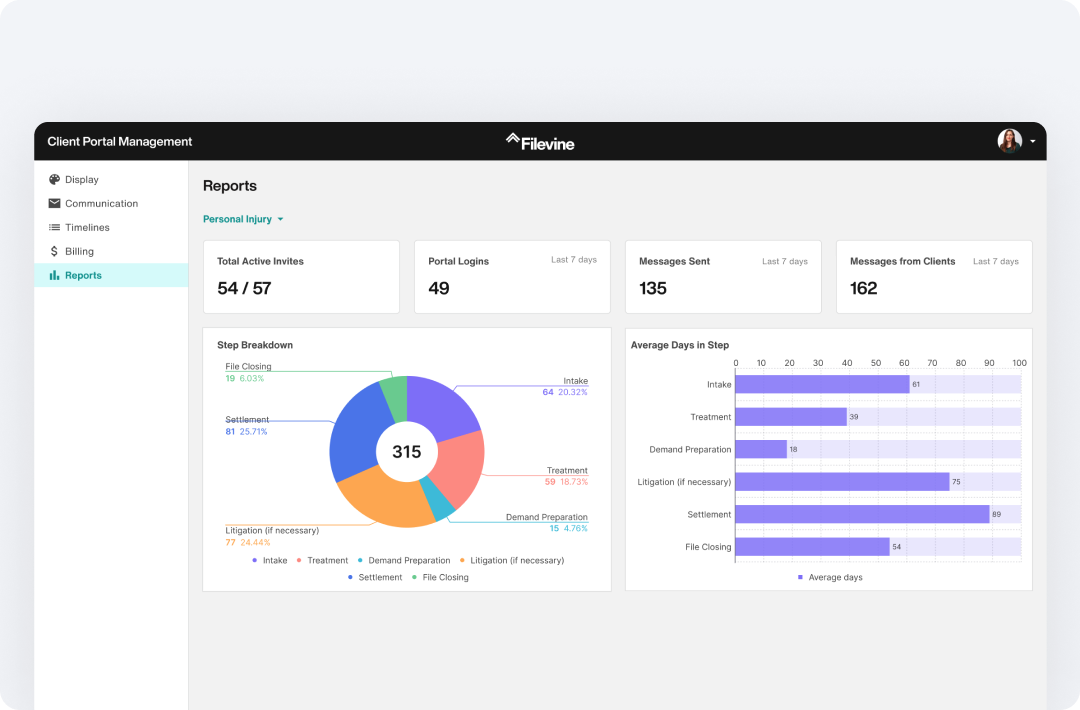This screenshot has height=710, width=1080.
Task: Open the account menu dropdown arrow
Action: click(x=1033, y=142)
